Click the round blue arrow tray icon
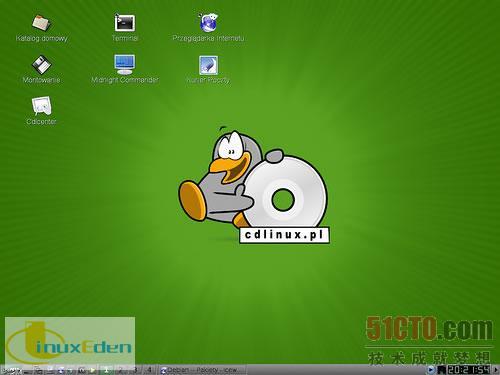Screen dimensions: 500x375 coord(431,370)
